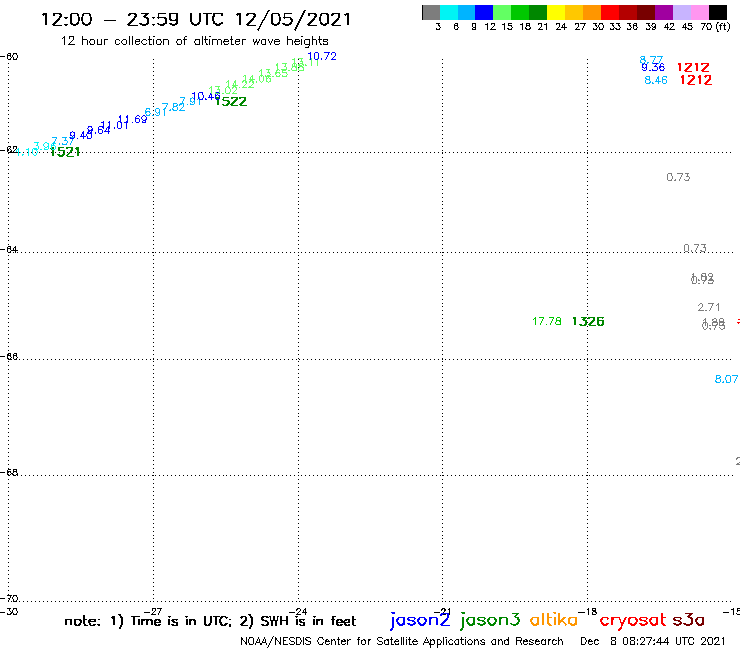The width and height of the screenshot is (740, 650).
Task: Select the red 1212 label beside 8.46
Action: click(696, 80)
